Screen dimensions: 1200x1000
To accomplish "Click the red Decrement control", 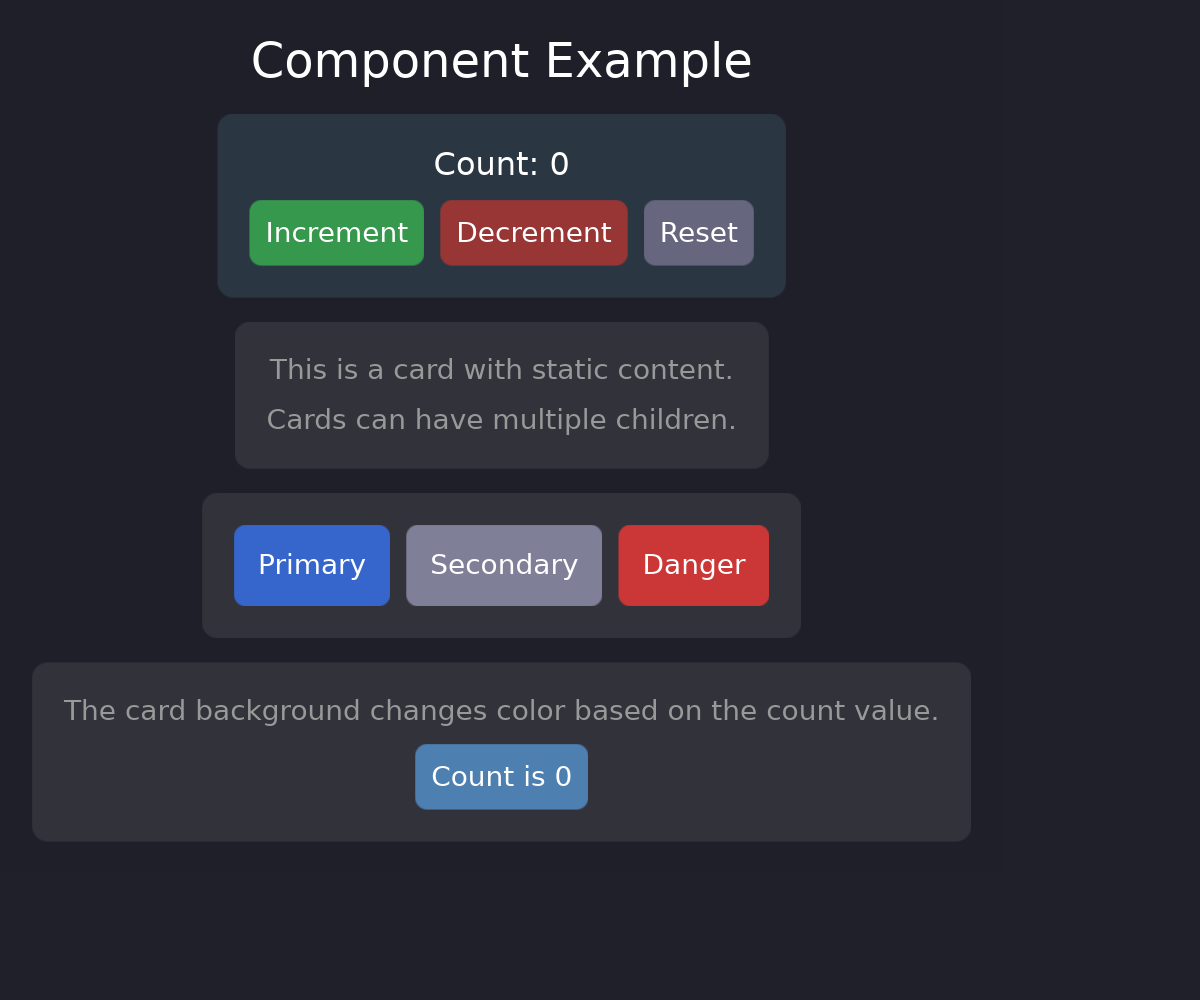I will point(533,232).
